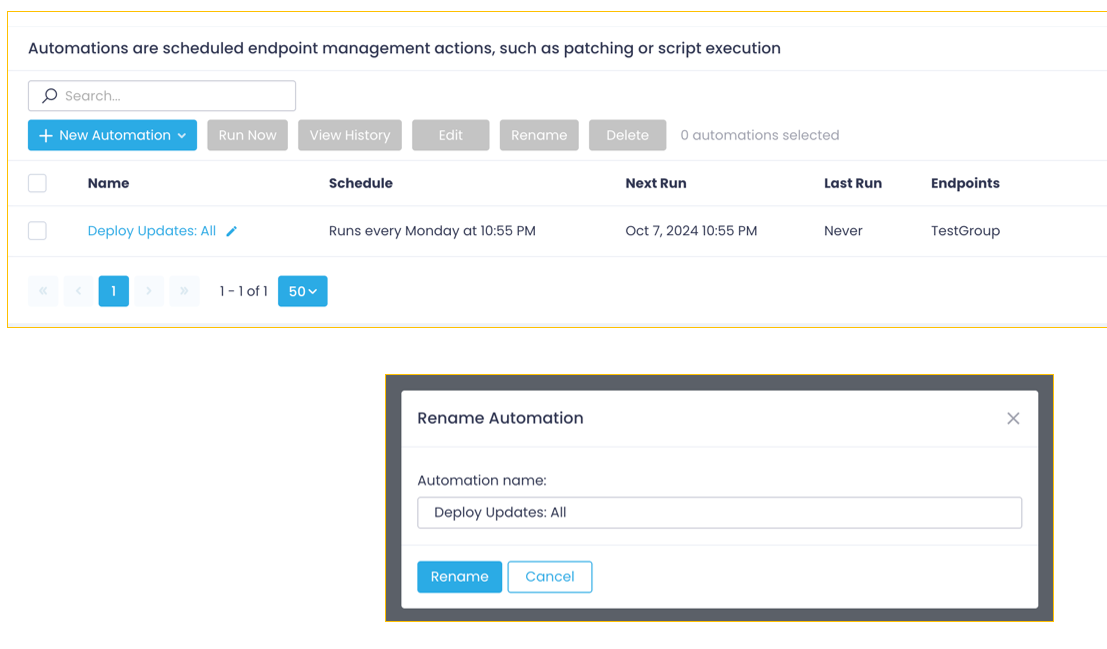1107x649 pixels.
Task: Sort by Next Run column header
Action: pos(655,183)
